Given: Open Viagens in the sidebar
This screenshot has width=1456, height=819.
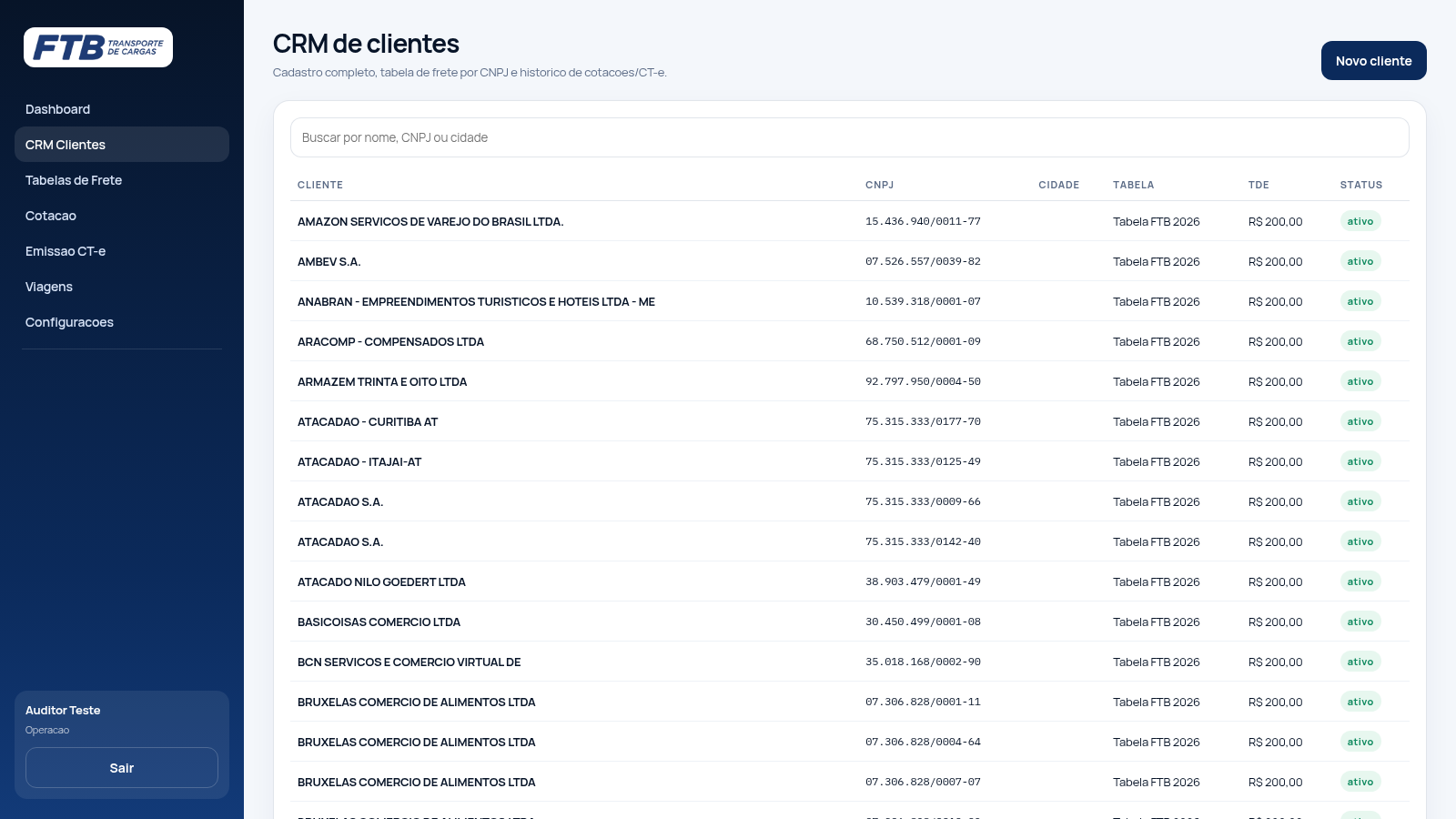Looking at the screenshot, I should pos(122,287).
